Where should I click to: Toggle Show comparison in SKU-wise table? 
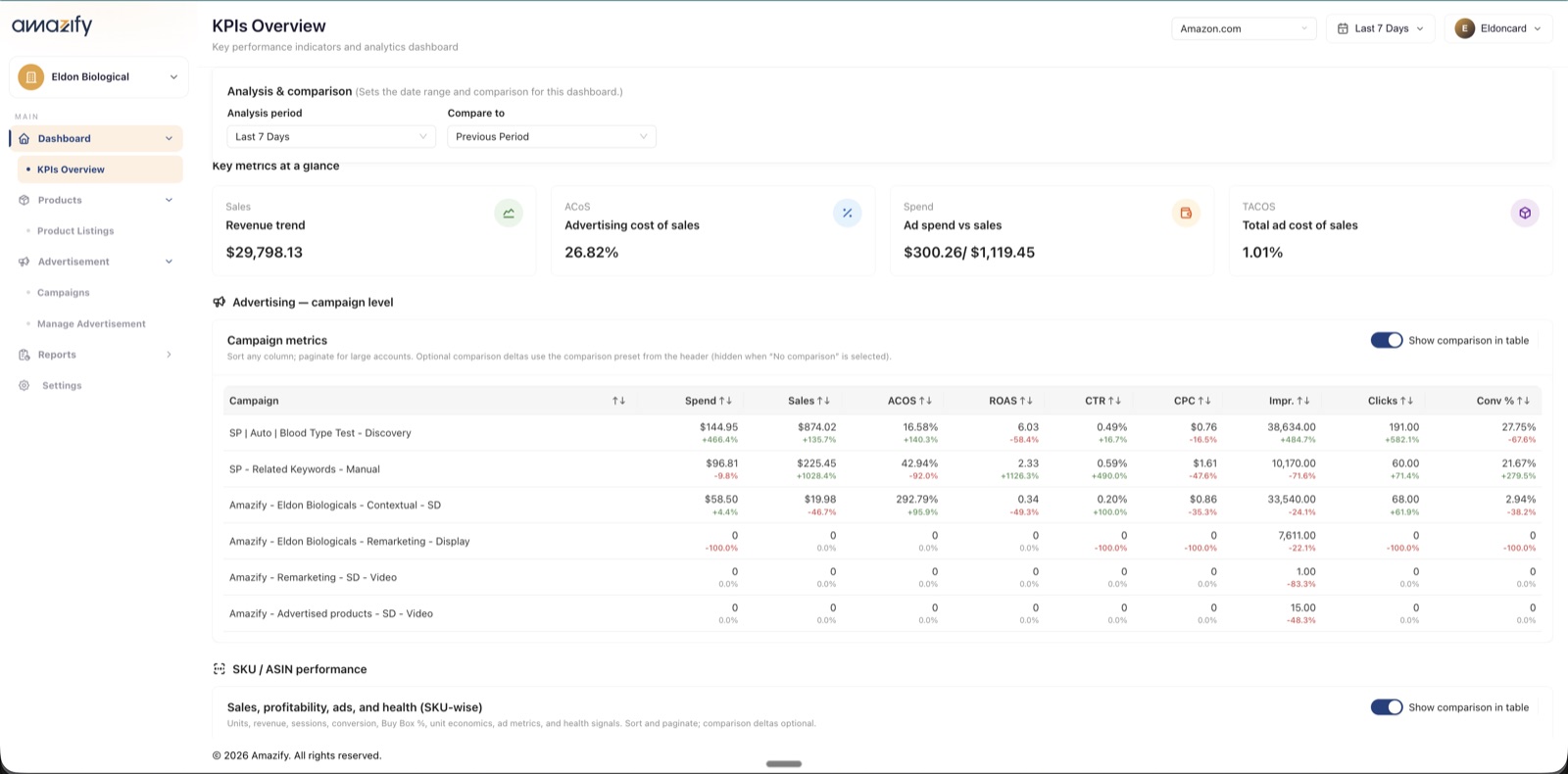tap(1387, 707)
